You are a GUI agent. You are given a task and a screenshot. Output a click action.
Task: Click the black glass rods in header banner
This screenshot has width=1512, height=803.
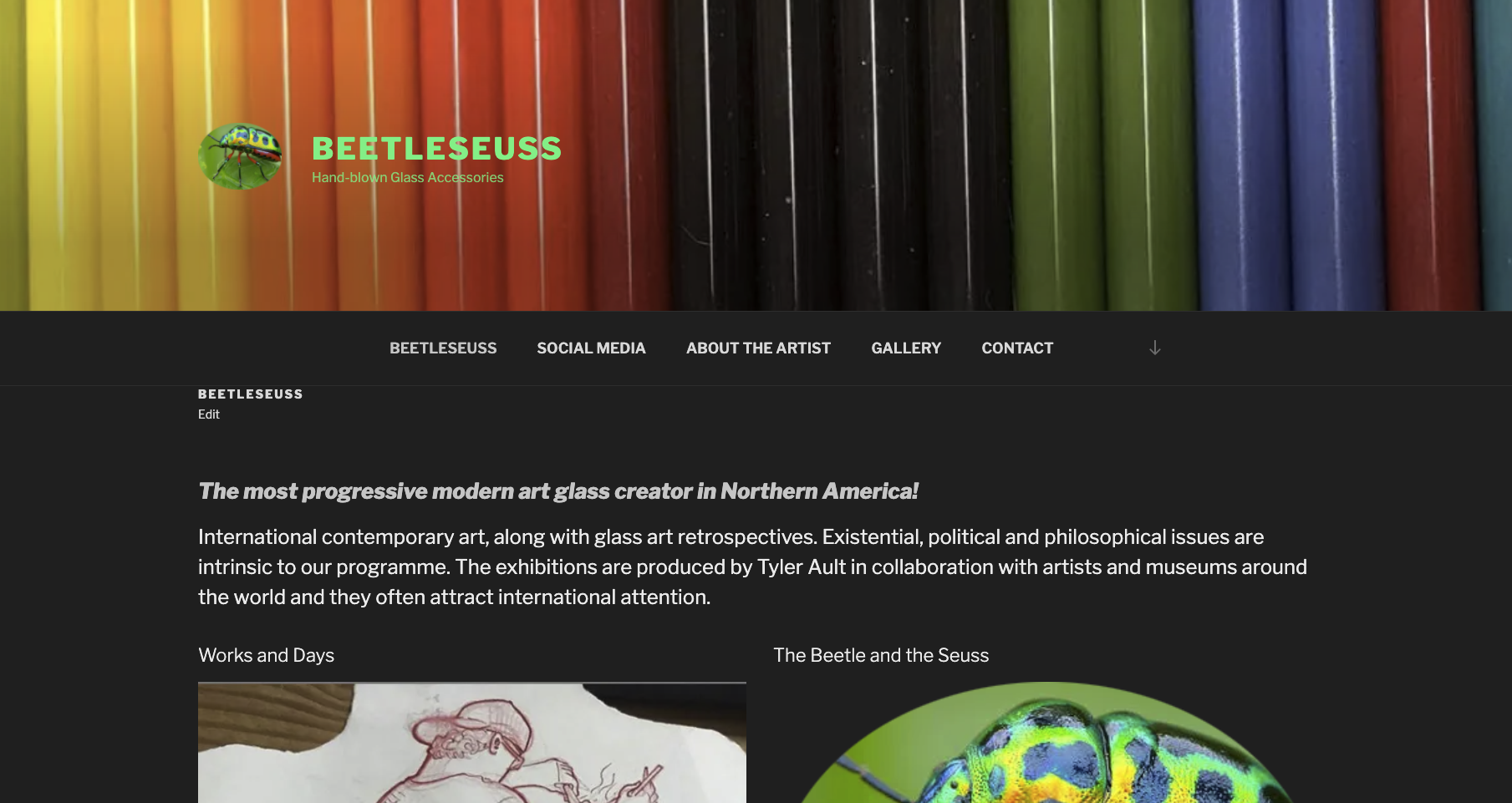click(840, 155)
